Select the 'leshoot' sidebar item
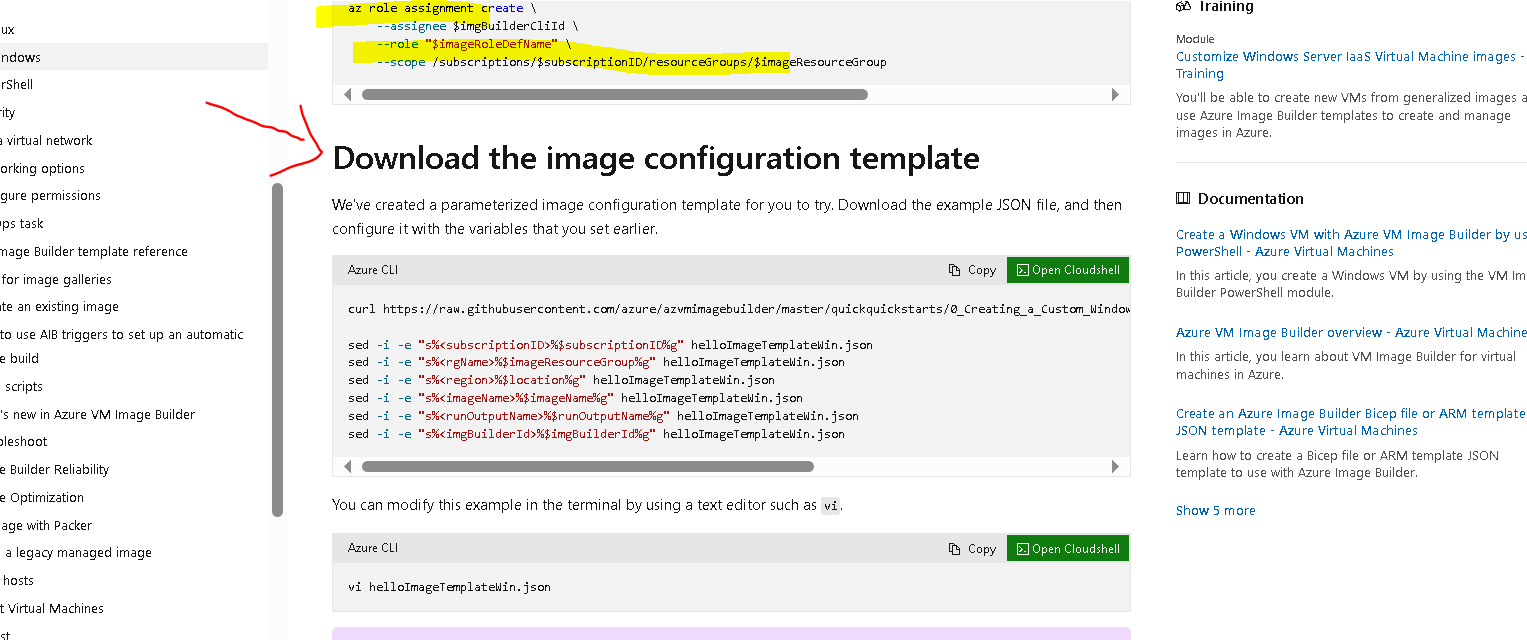This screenshot has width=1527, height=640. tap(24, 441)
